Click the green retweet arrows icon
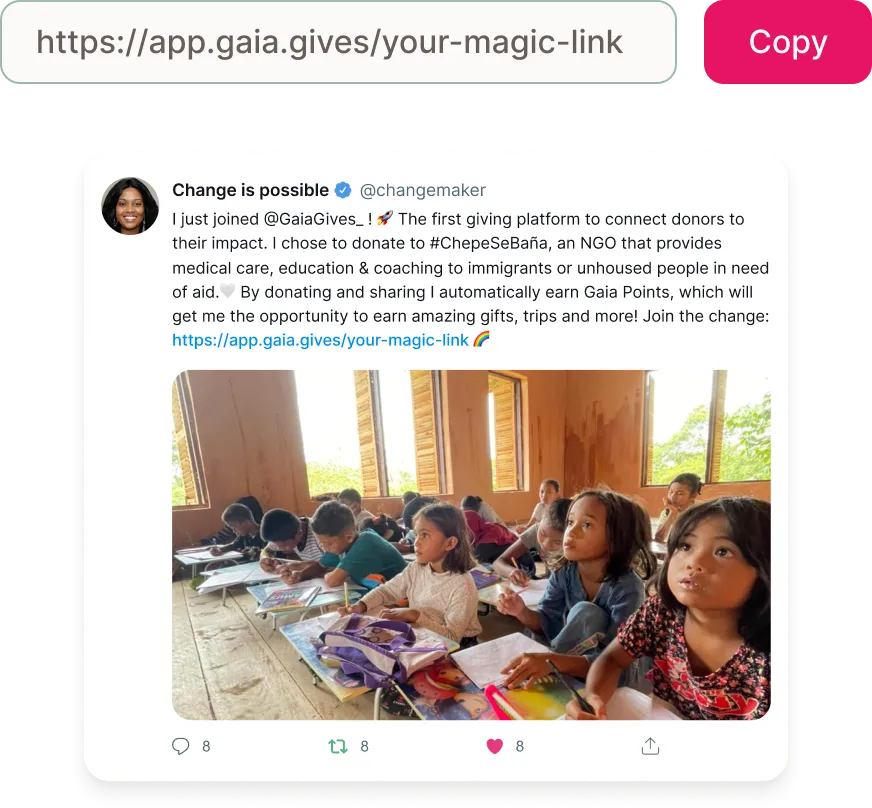The width and height of the screenshot is (872, 808). [x=338, y=746]
